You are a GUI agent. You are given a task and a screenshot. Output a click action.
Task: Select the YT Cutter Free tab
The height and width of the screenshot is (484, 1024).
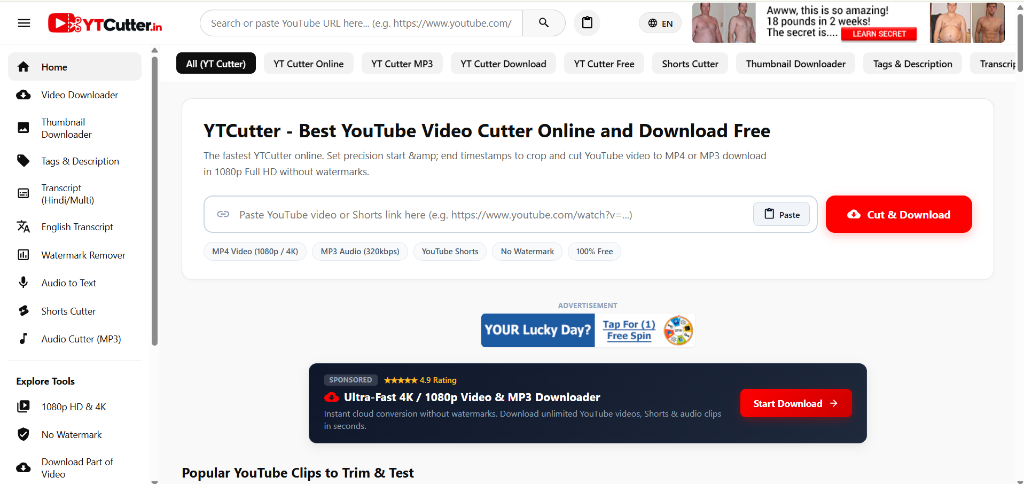click(604, 63)
